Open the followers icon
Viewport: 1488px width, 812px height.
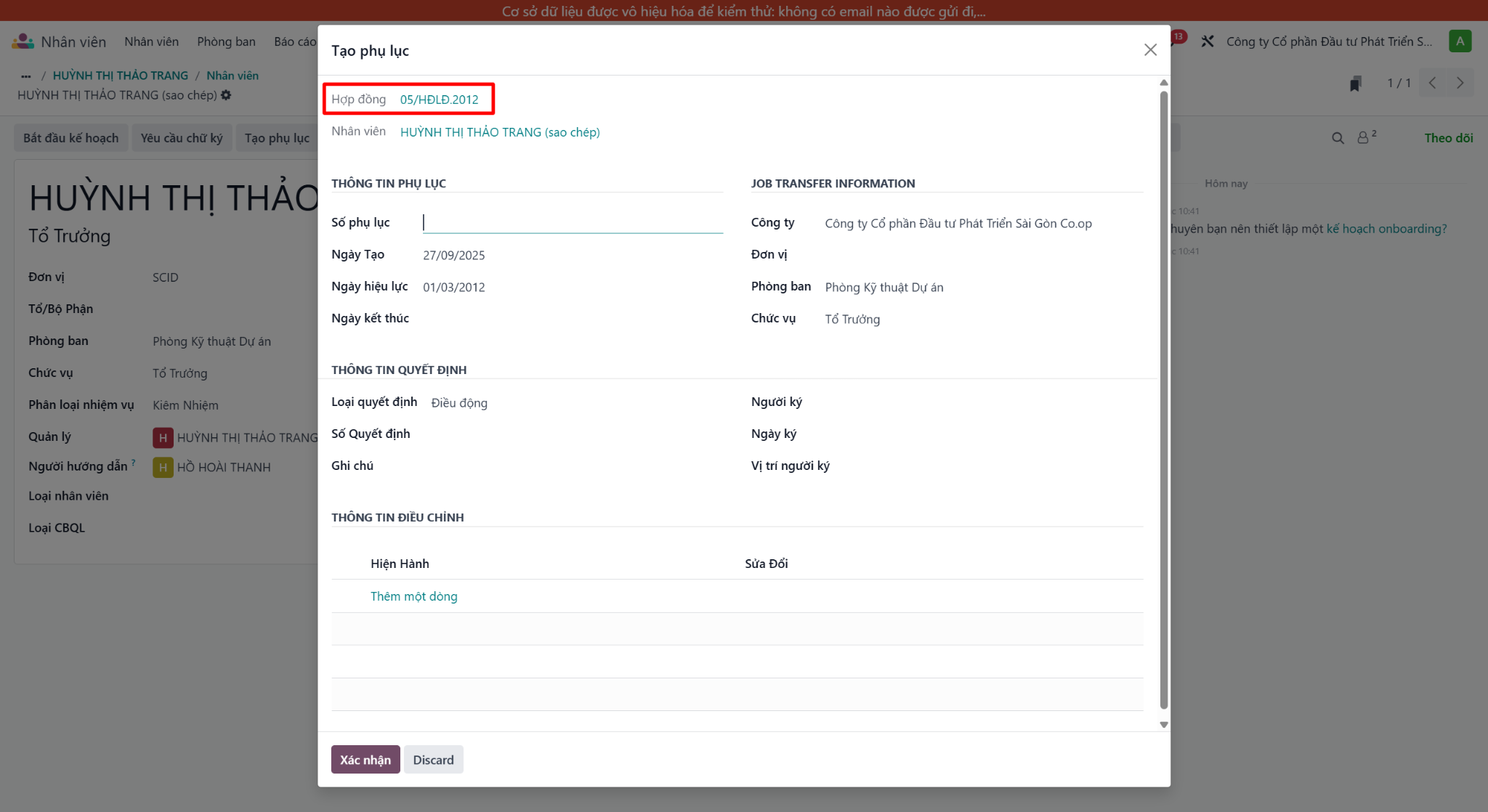click(x=1366, y=137)
